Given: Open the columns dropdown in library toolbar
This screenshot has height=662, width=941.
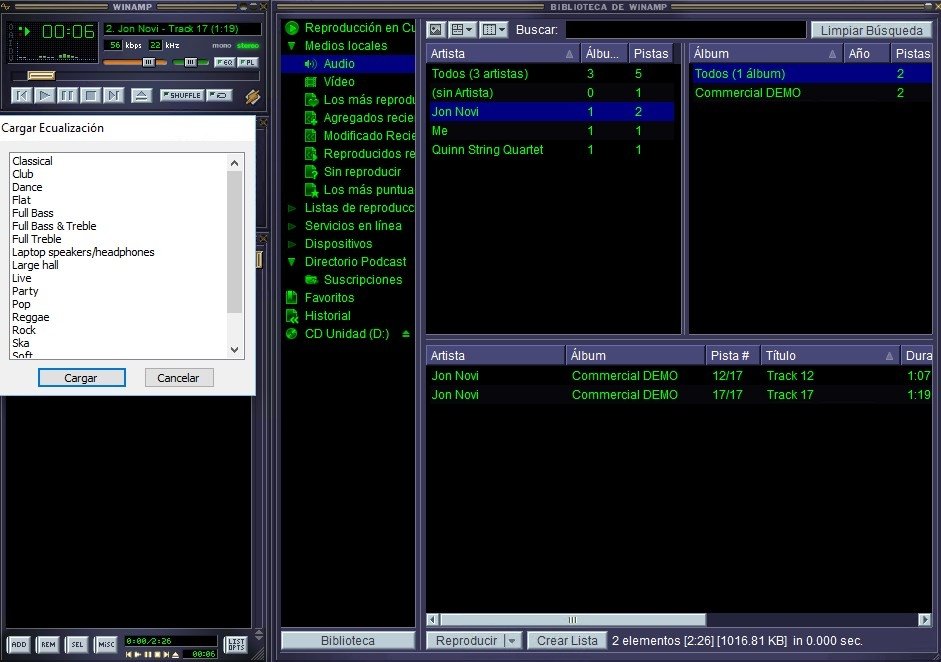Looking at the screenshot, I should click(x=494, y=29).
